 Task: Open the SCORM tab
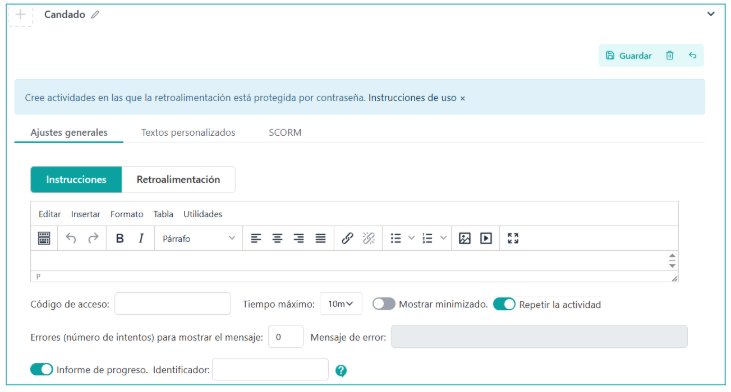click(x=285, y=132)
